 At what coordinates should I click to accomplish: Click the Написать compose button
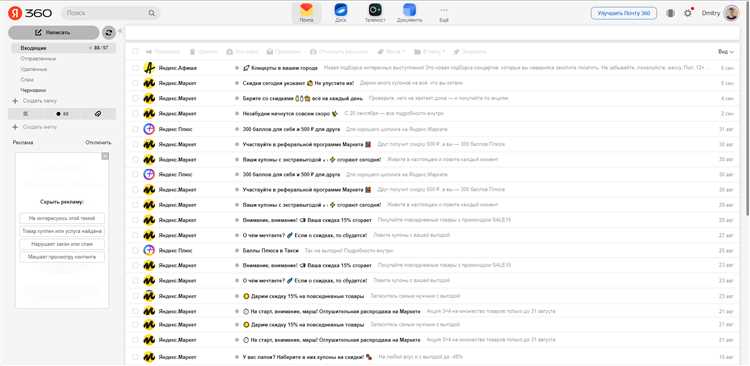(x=54, y=33)
